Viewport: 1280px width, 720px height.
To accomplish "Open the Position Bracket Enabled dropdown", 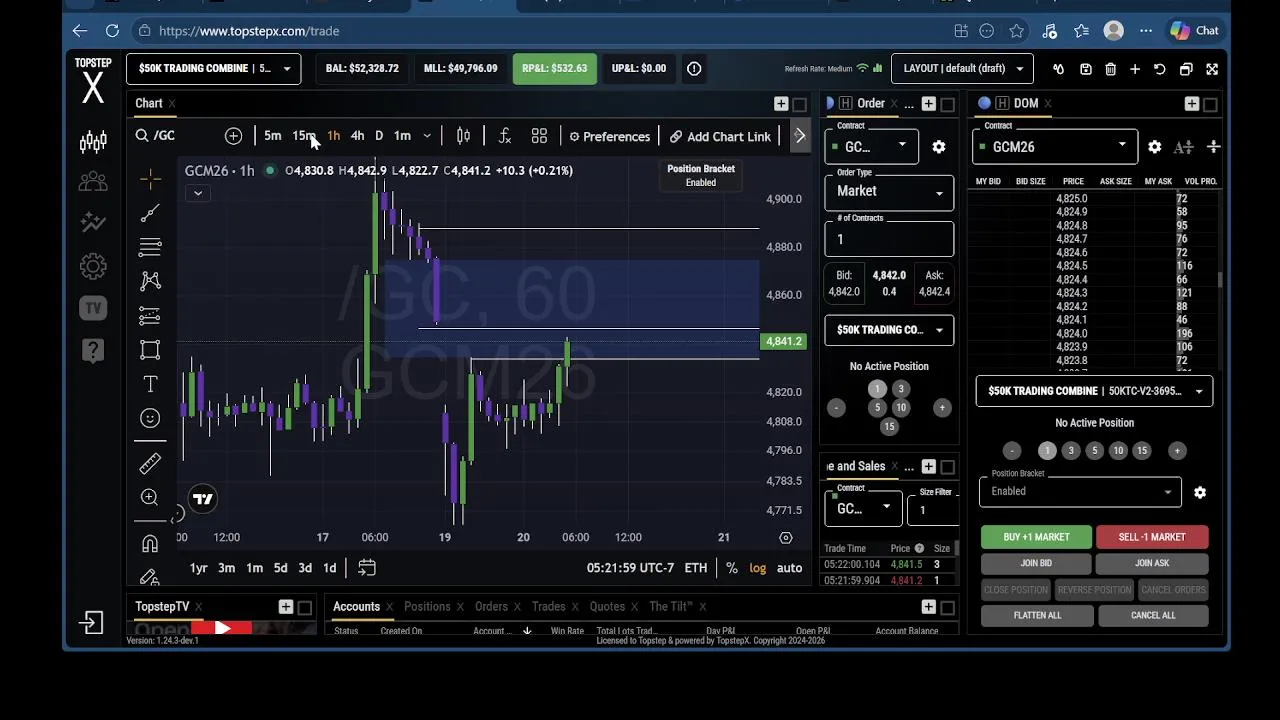I will coord(1080,491).
